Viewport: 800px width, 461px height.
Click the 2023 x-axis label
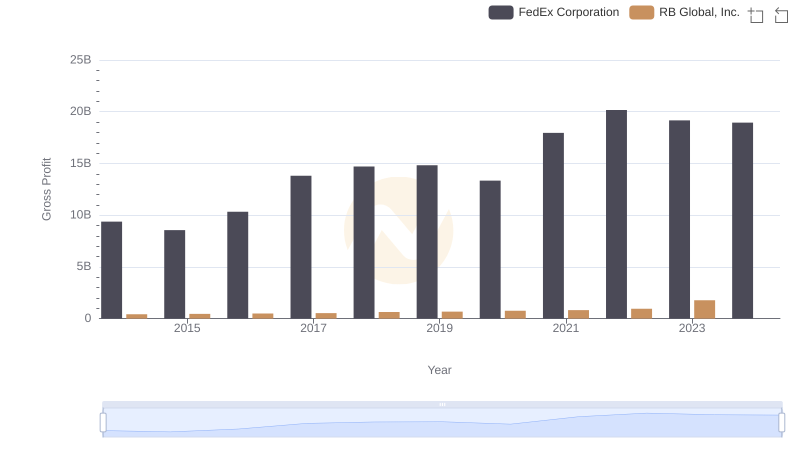pyautogui.click(x=692, y=328)
